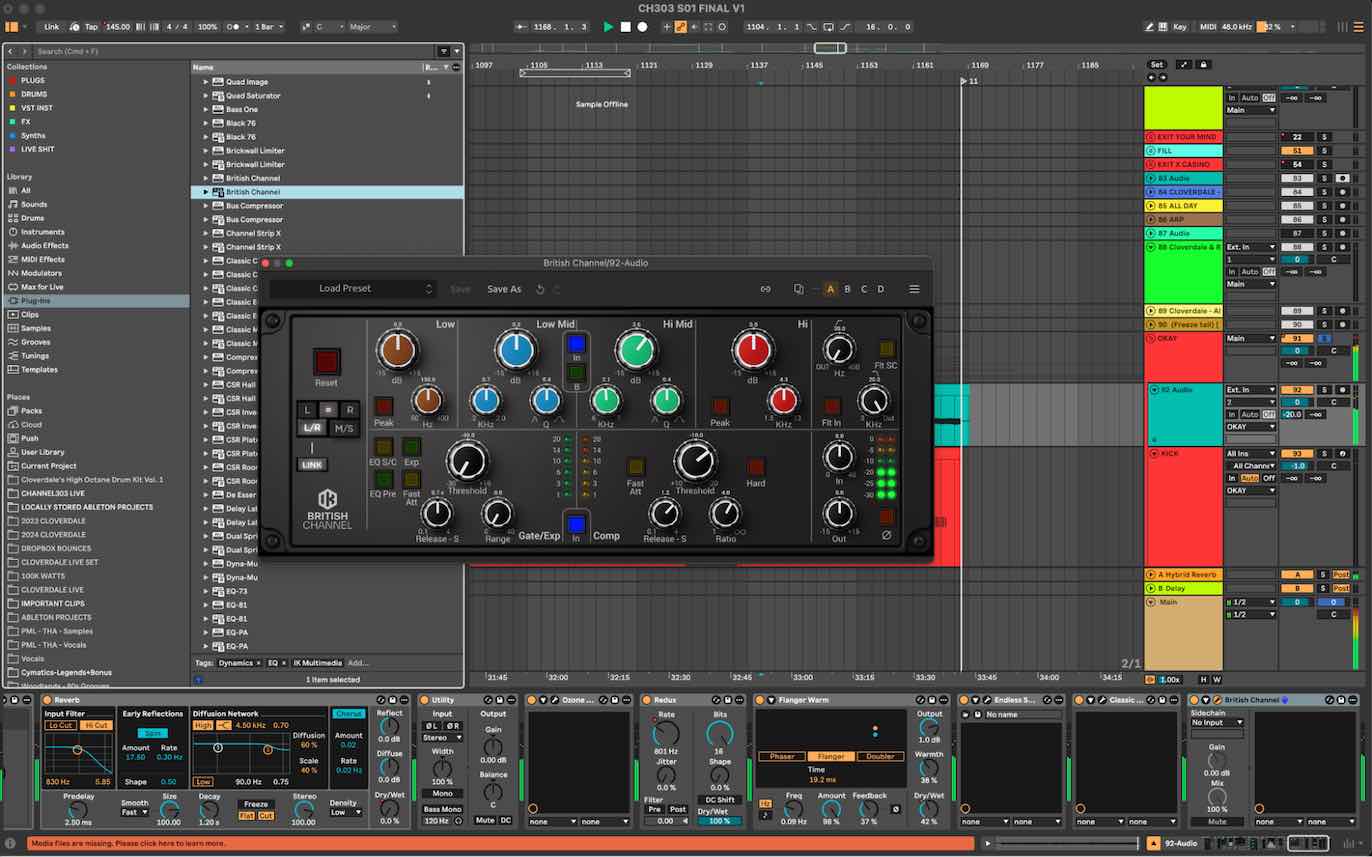Activate the Draw Mode pencil icon
Viewport: 1372px width, 857px height.
[x=1148, y=27]
